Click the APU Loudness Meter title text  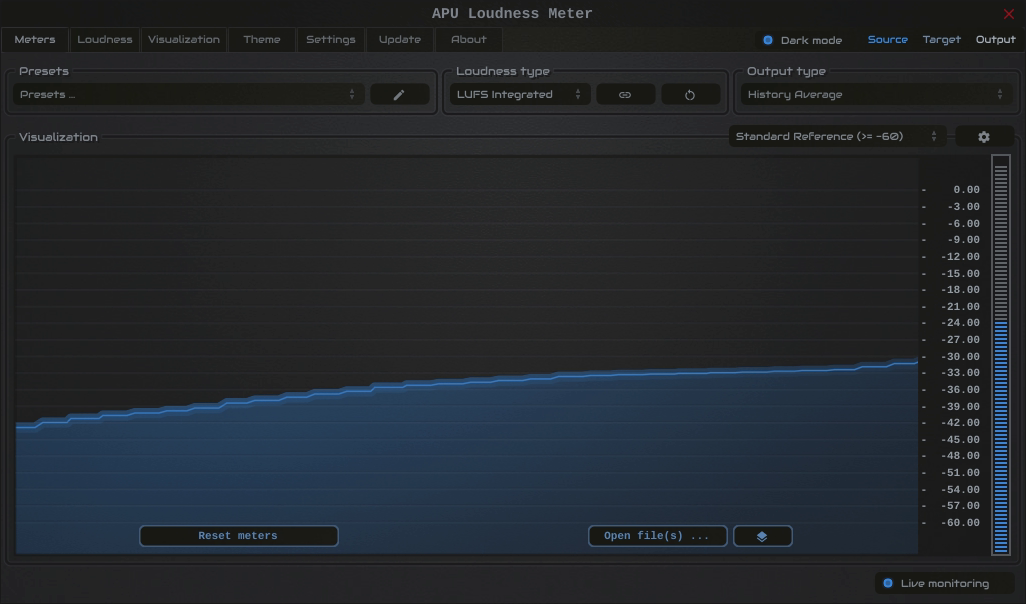coord(512,14)
